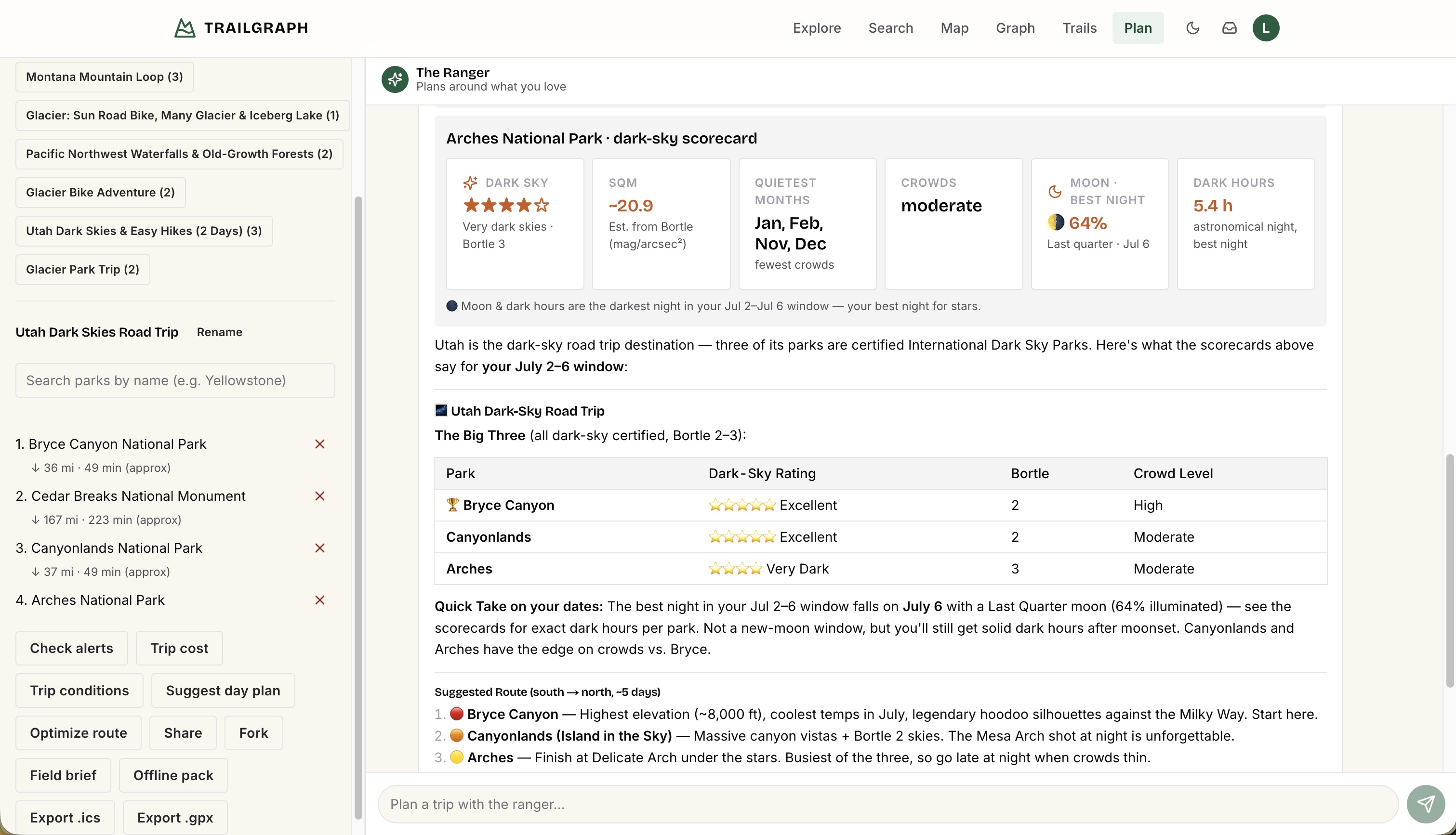Open the Search tab

(x=890, y=27)
